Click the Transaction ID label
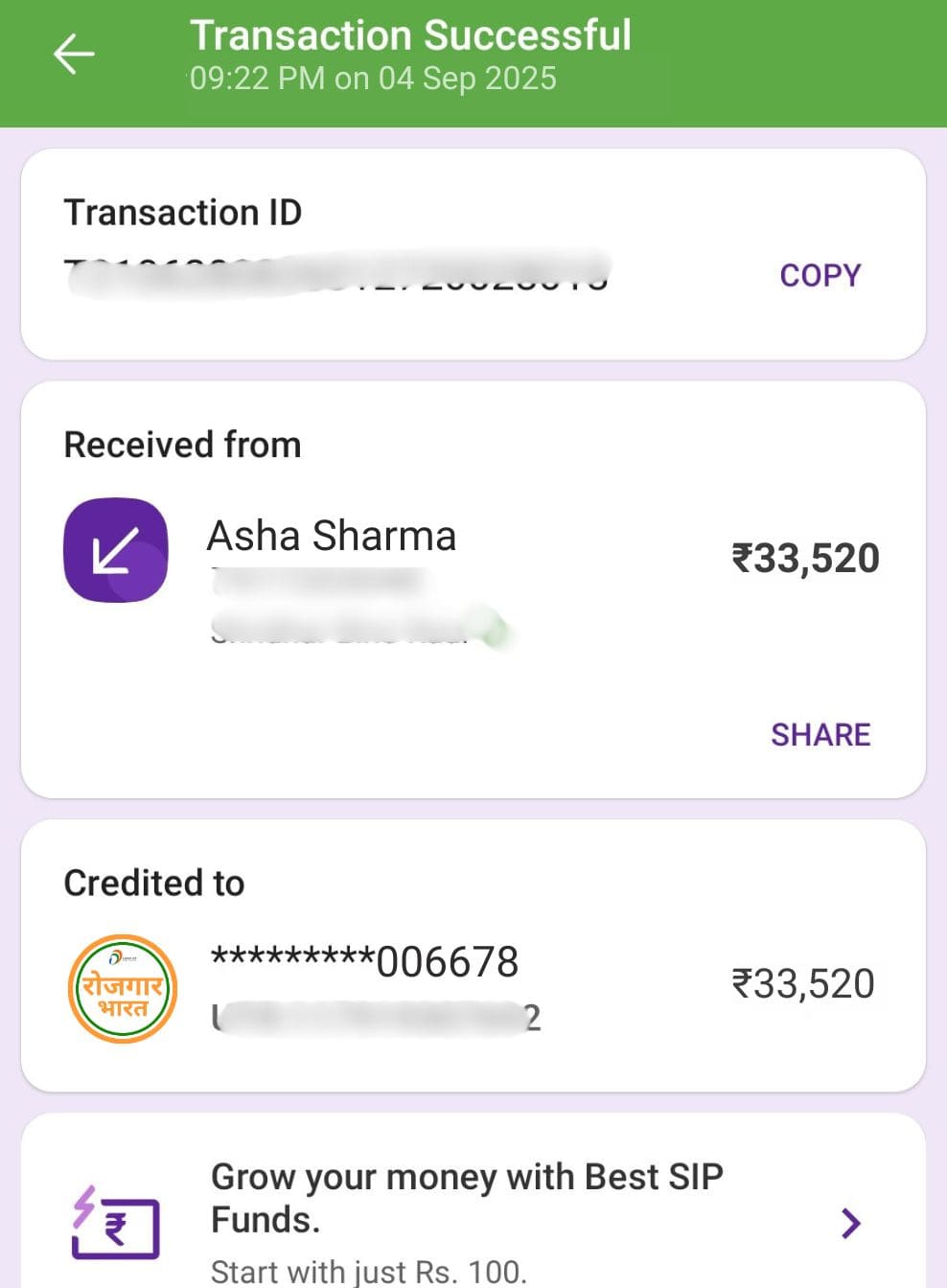 coord(182,212)
